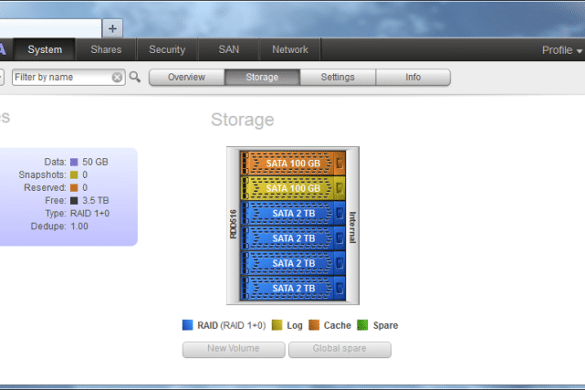Screen dimensions: 585x390
Task: Click the 3.5 TB free value
Action: pos(96,201)
